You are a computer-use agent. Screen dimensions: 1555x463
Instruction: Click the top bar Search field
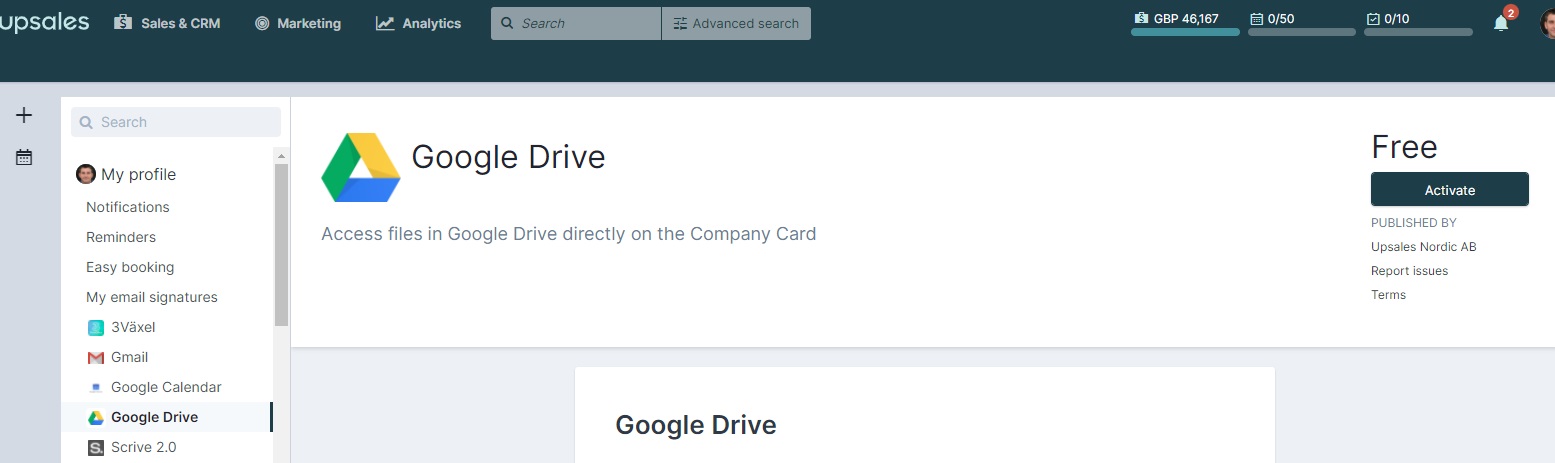[576, 23]
